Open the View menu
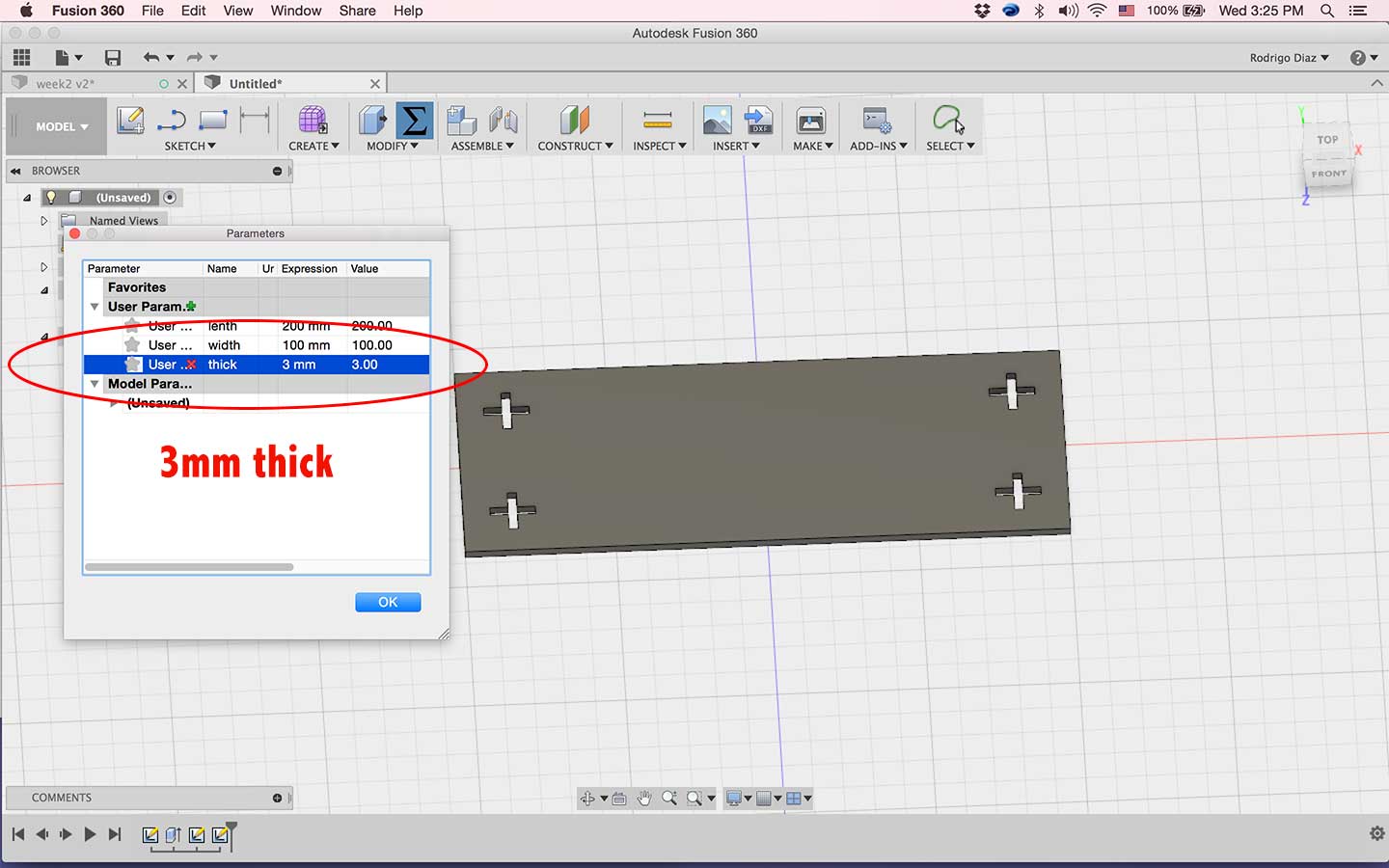The image size is (1389, 868). (237, 11)
